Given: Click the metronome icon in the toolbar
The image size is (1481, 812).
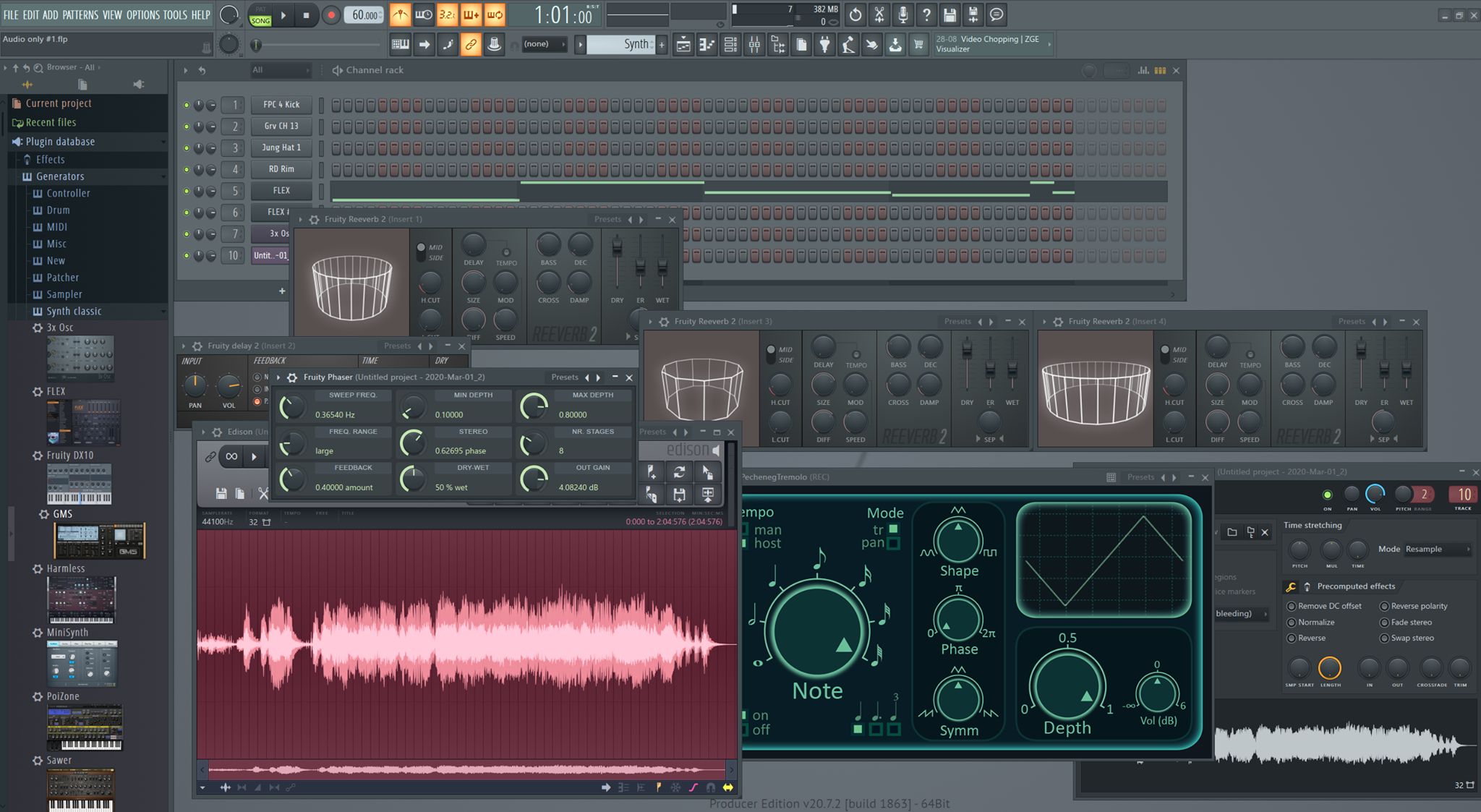Looking at the screenshot, I should point(400,14).
